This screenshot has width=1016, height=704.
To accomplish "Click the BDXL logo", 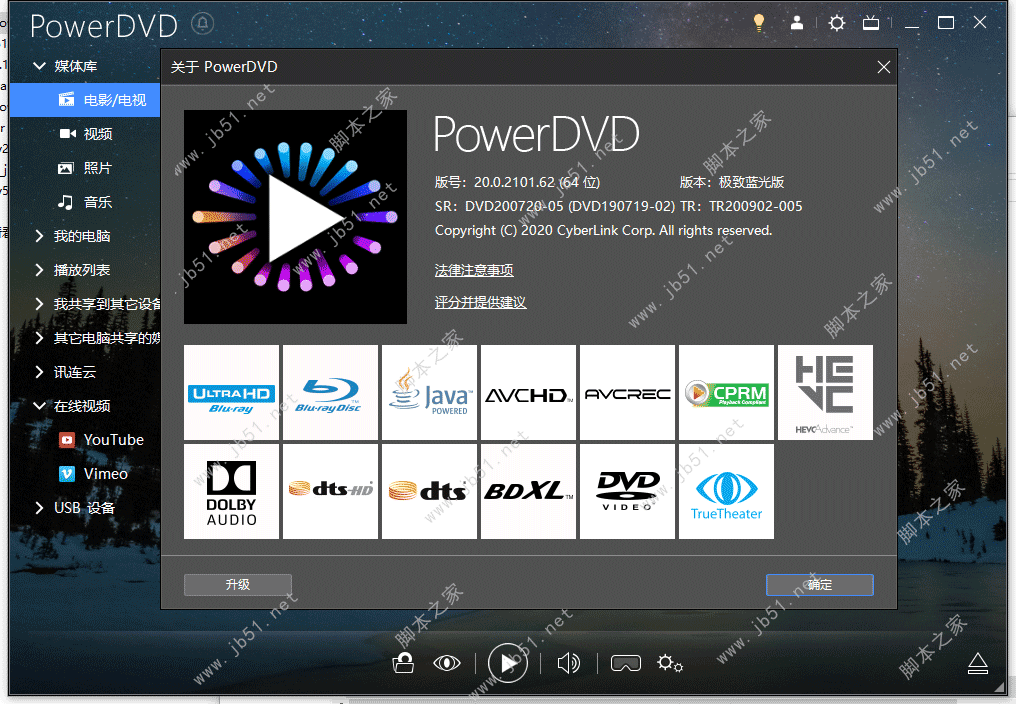I will coord(528,491).
